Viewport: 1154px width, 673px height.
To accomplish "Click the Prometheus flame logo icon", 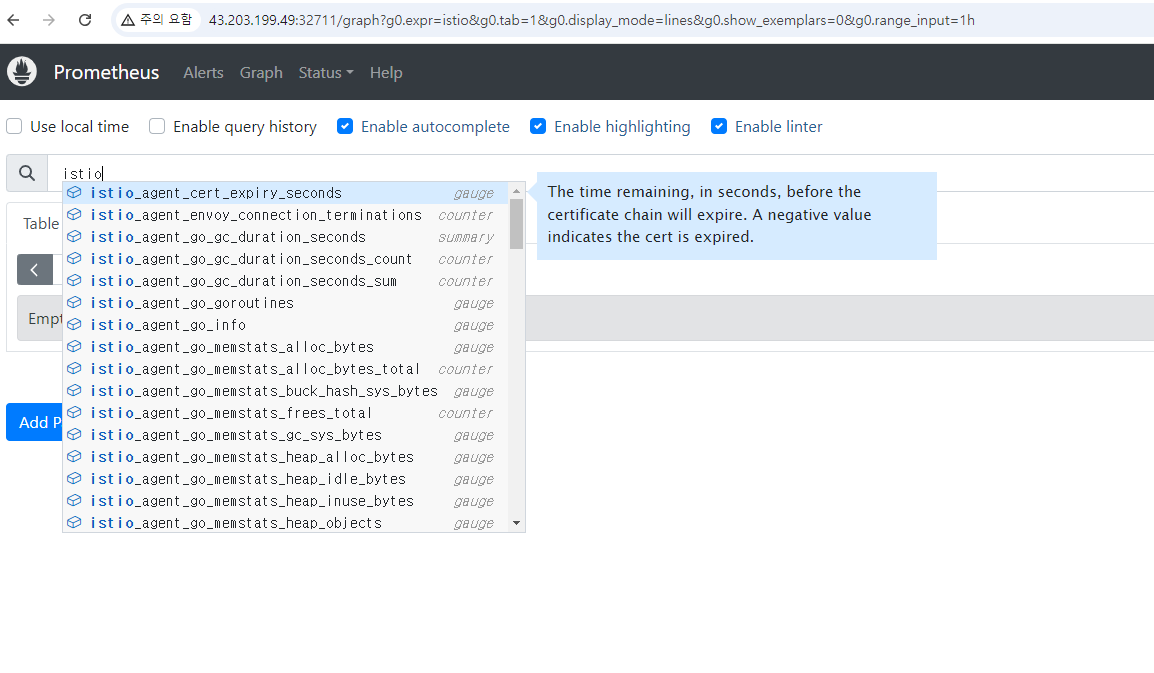I will pos(22,71).
